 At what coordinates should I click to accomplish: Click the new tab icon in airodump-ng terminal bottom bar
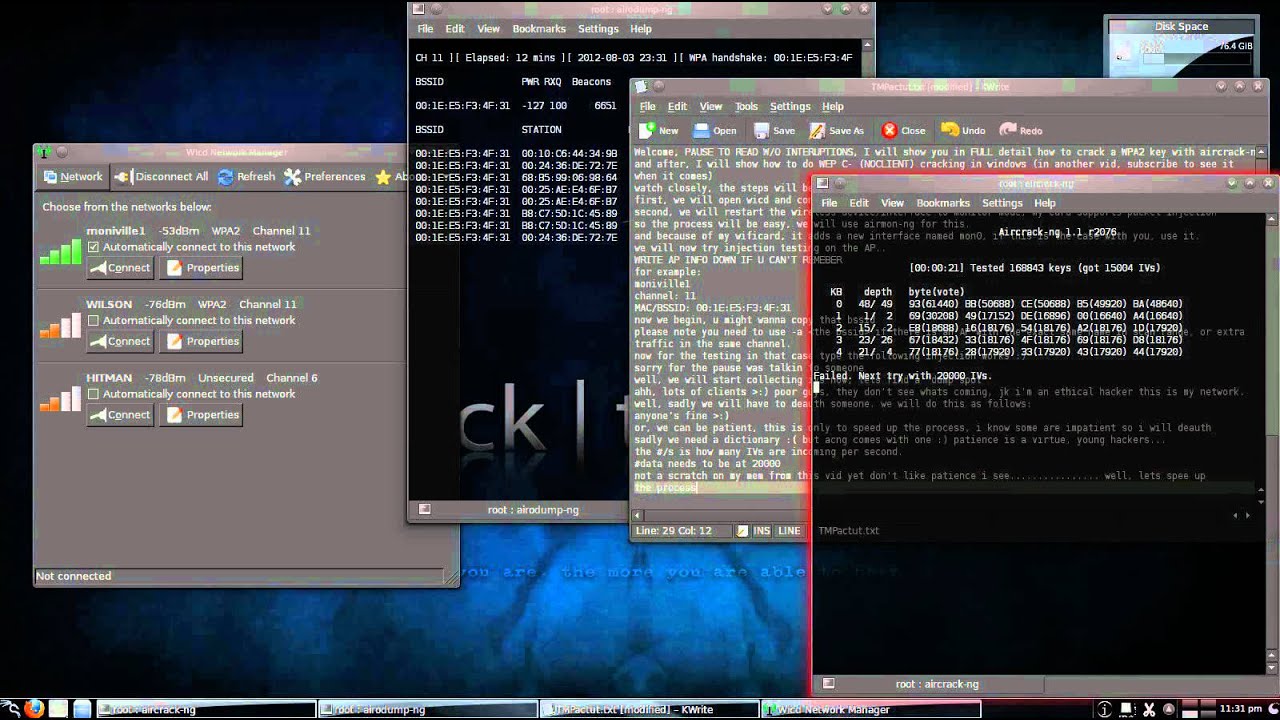click(x=424, y=509)
